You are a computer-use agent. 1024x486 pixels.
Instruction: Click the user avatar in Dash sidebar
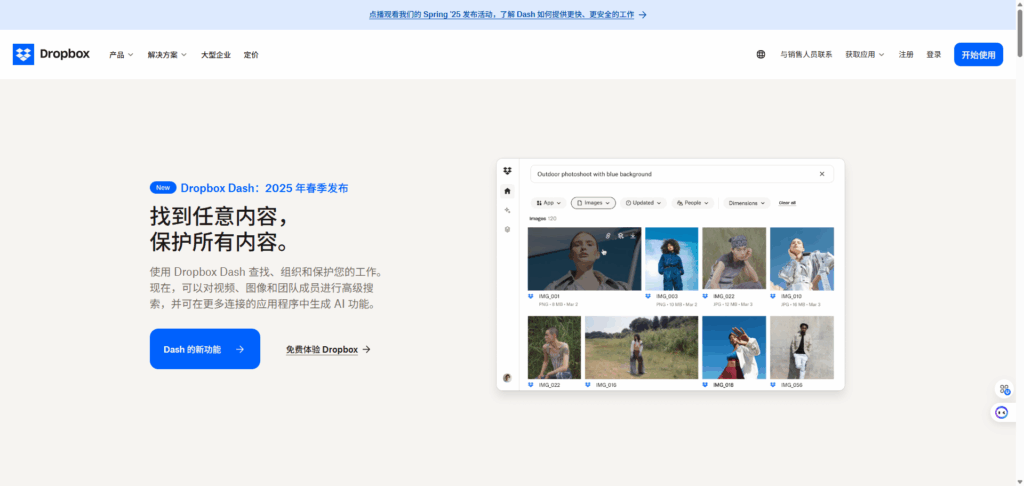[507, 378]
